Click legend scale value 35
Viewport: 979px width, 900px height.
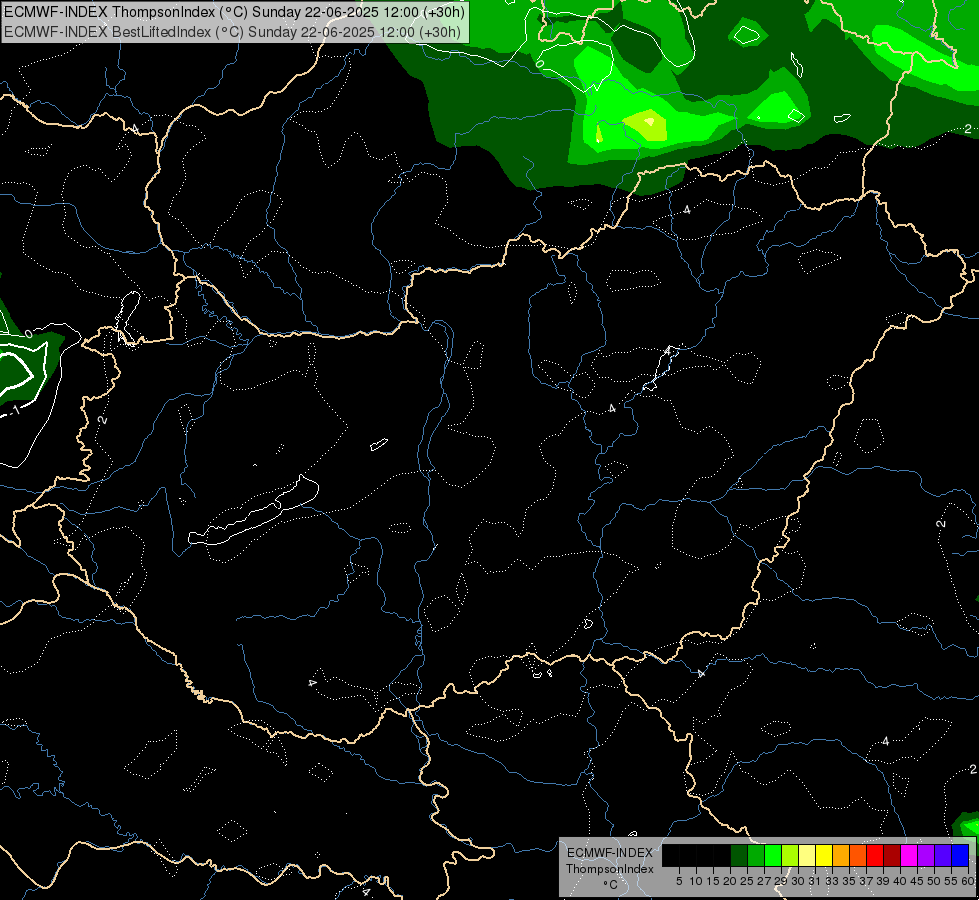tap(849, 881)
